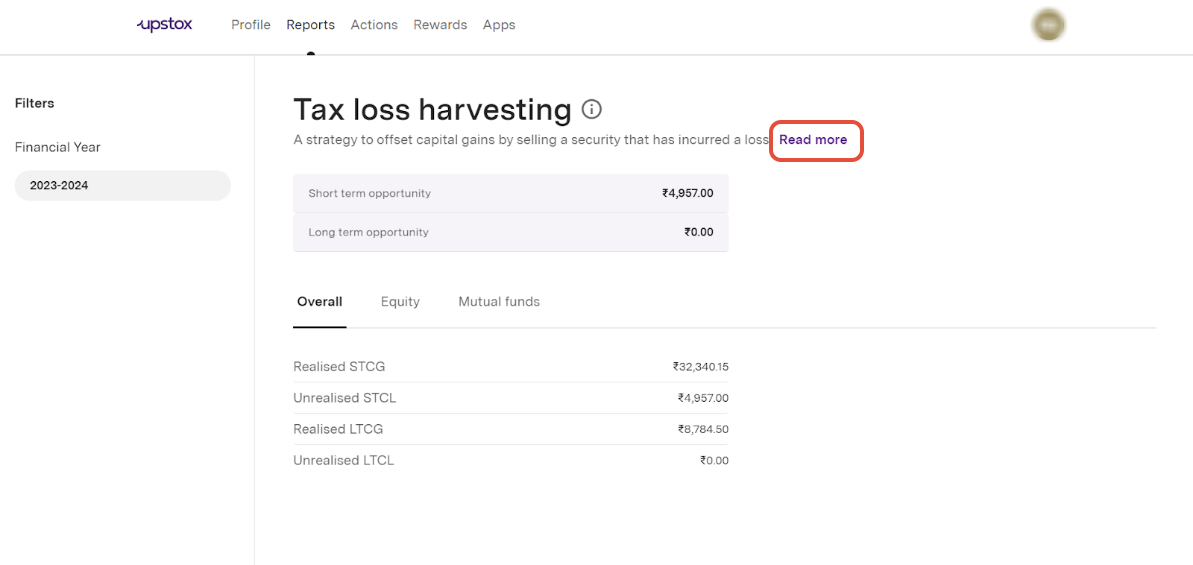Open the user avatar in the header

click(1048, 25)
